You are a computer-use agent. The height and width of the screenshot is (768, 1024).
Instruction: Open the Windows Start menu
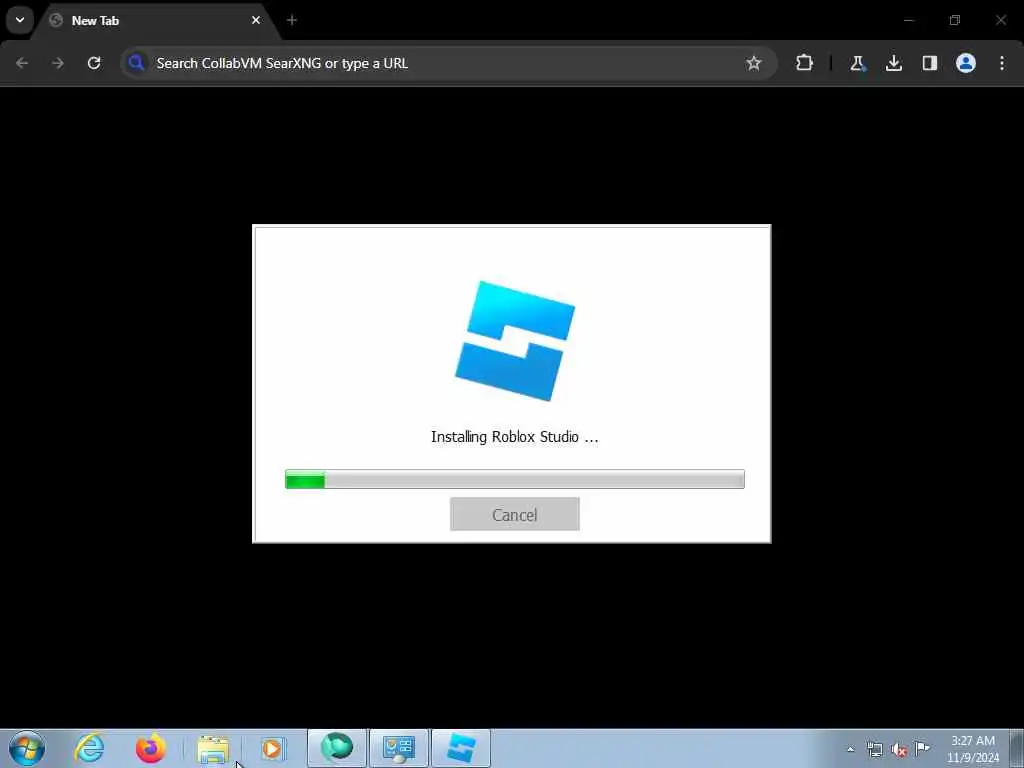tap(27, 748)
